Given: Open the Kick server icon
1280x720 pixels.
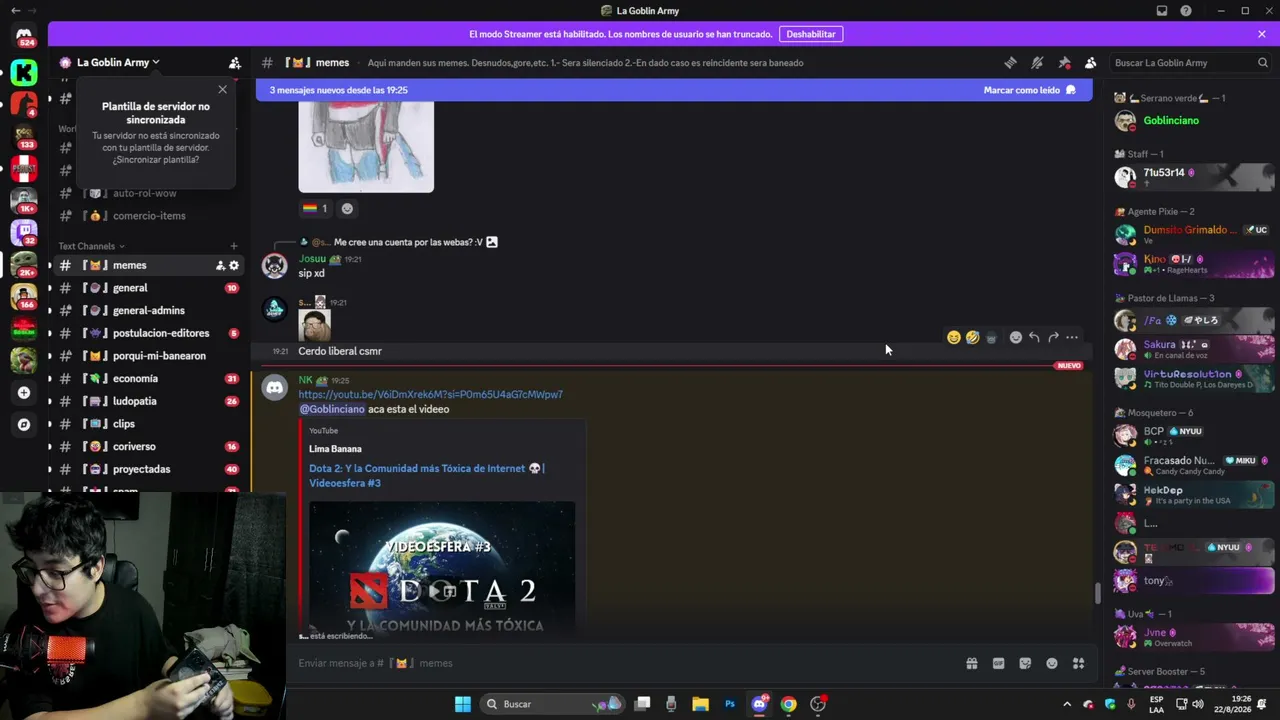Looking at the screenshot, I should pos(24,72).
